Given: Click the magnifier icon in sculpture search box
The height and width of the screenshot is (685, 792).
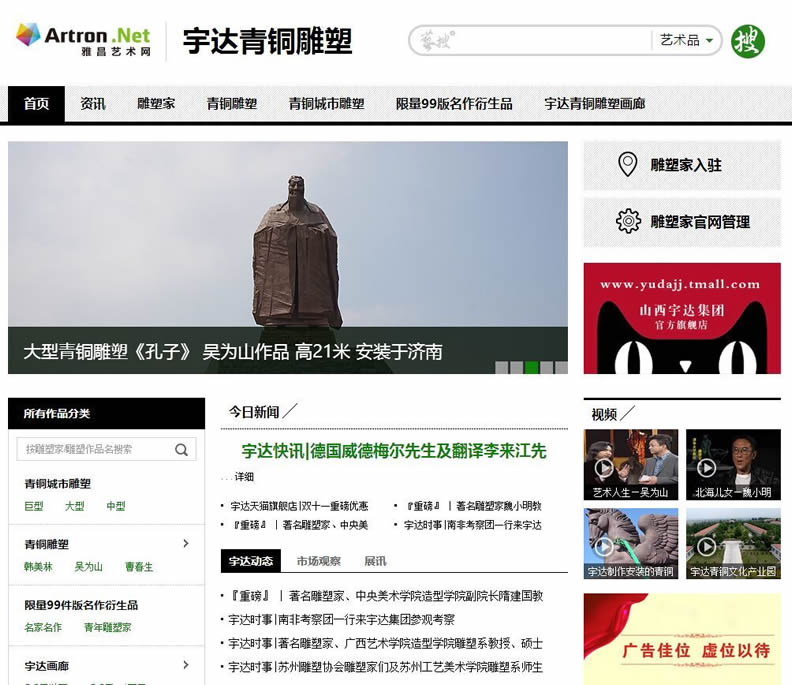Looking at the screenshot, I should click(x=181, y=450).
